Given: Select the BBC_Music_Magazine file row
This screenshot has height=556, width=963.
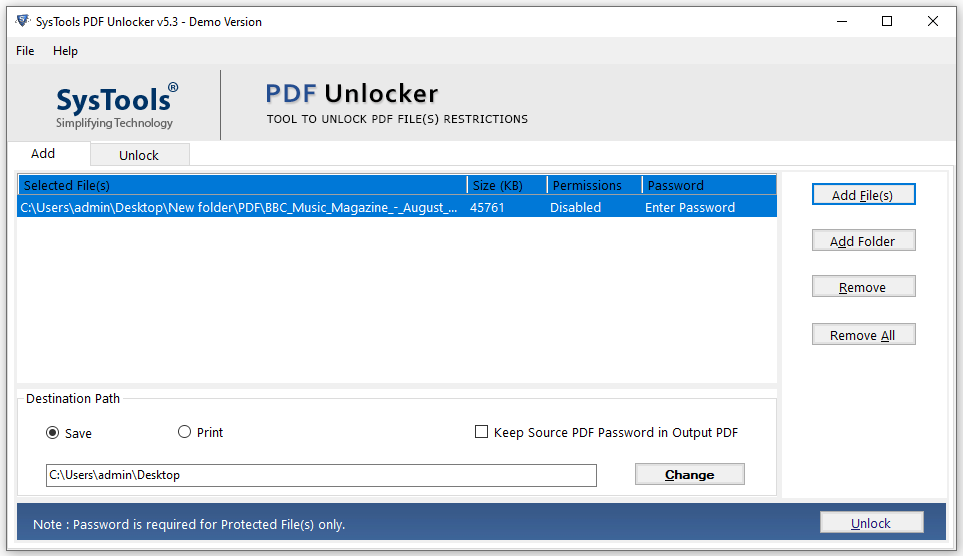Looking at the screenshot, I should pyautogui.click(x=397, y=208).
